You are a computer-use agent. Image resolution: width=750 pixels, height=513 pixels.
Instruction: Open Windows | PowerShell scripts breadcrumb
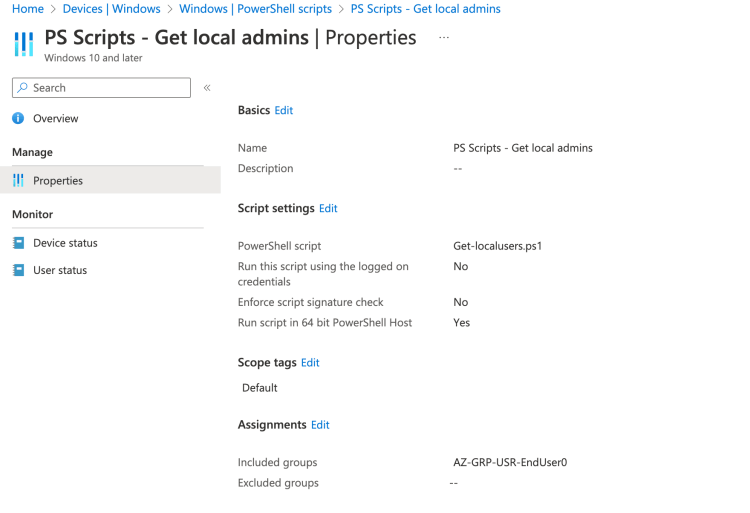tap(255, 9)
